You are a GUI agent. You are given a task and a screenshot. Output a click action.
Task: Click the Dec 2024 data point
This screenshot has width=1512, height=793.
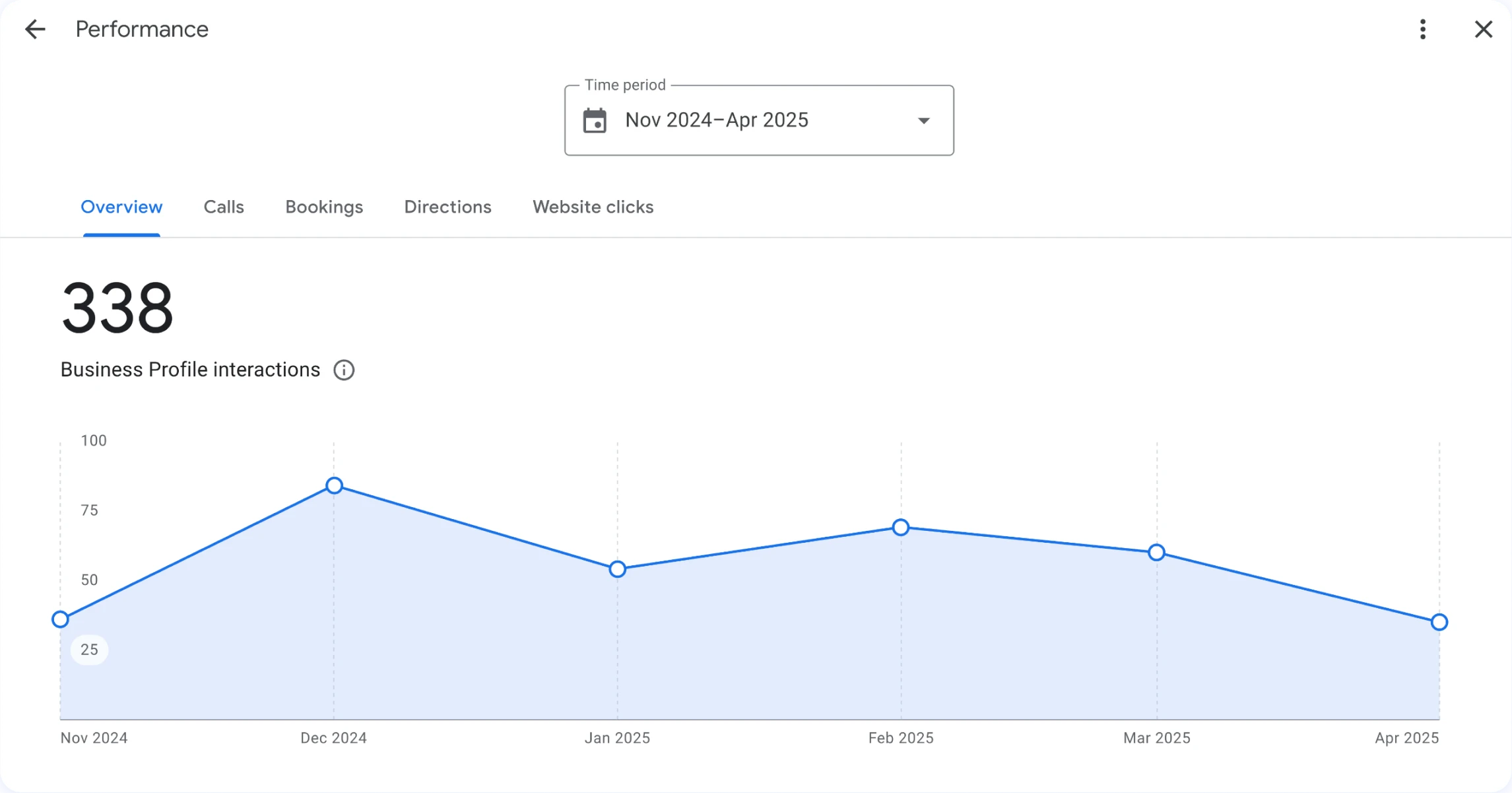coord(335,486)
